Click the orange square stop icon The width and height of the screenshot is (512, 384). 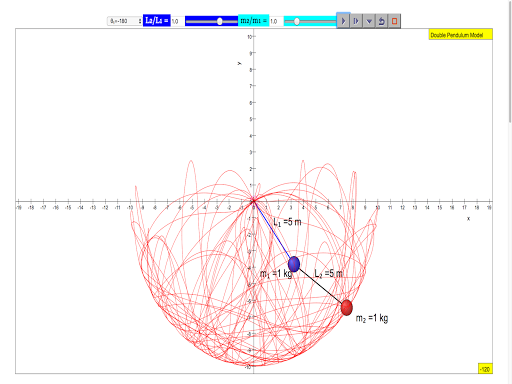(394, 21)
